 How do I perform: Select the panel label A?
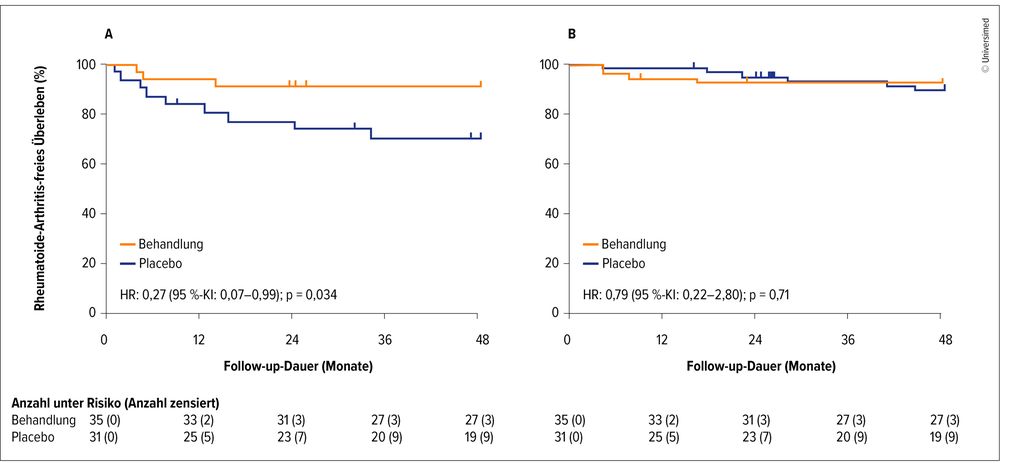pos(109,34)
